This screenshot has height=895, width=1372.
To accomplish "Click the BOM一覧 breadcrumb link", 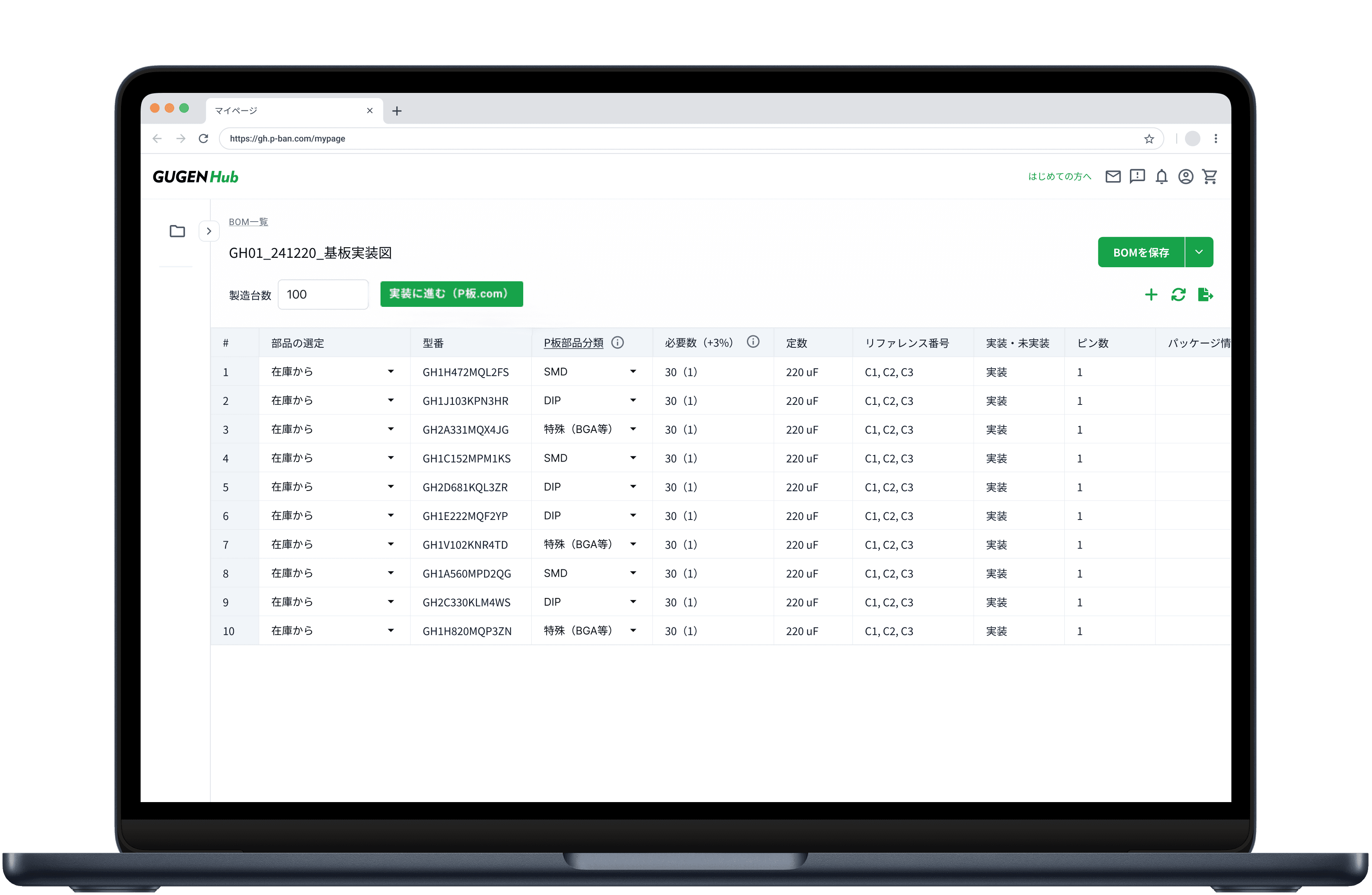I will coord(248,222).
